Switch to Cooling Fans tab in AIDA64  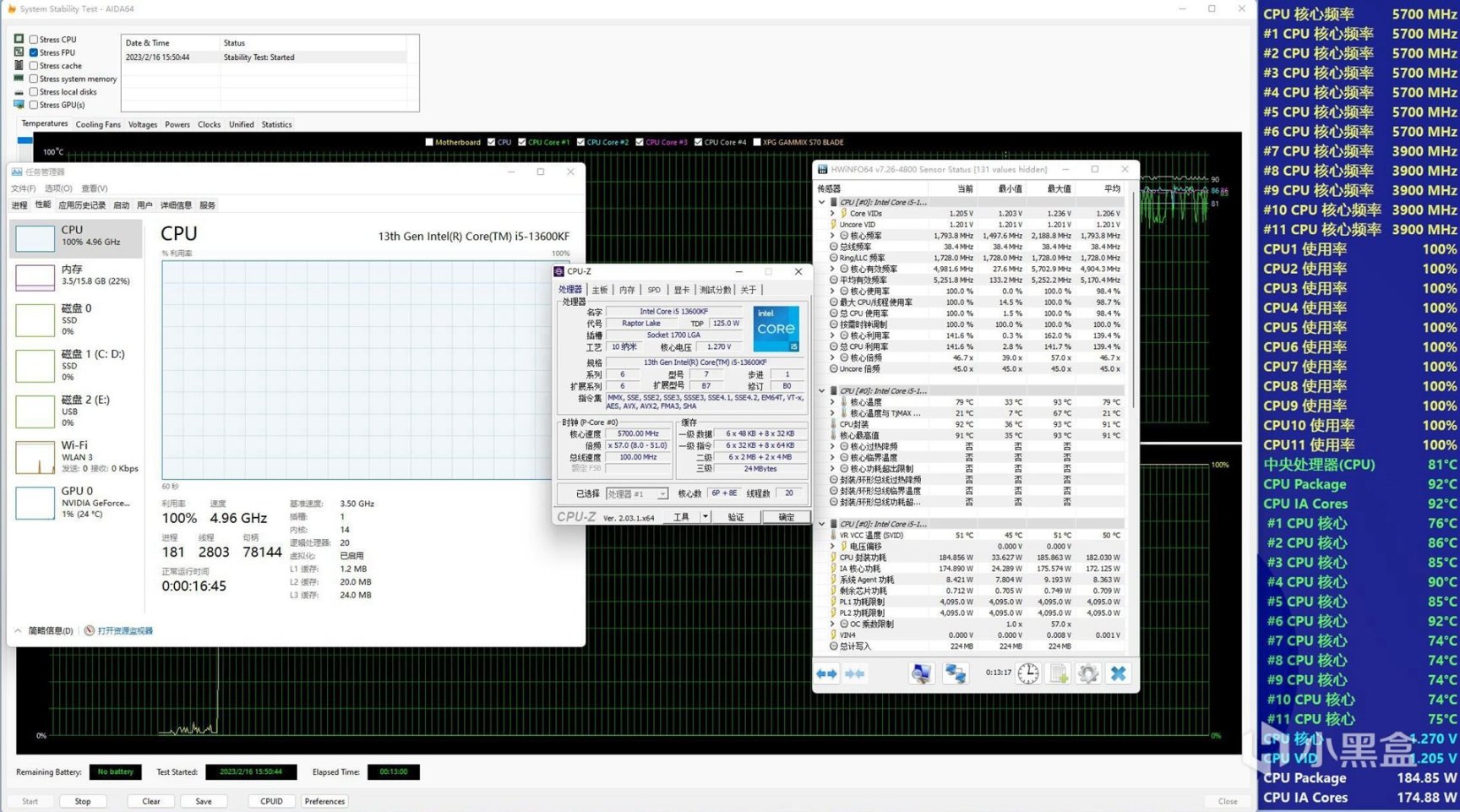(98, 124)
